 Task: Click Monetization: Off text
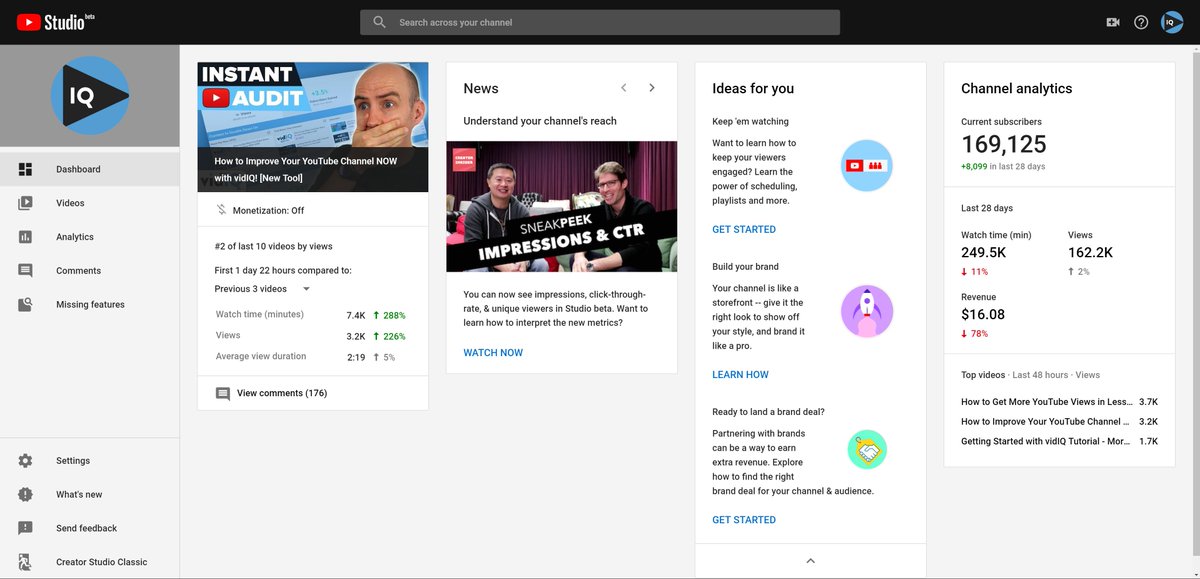(x=268, y=211)
